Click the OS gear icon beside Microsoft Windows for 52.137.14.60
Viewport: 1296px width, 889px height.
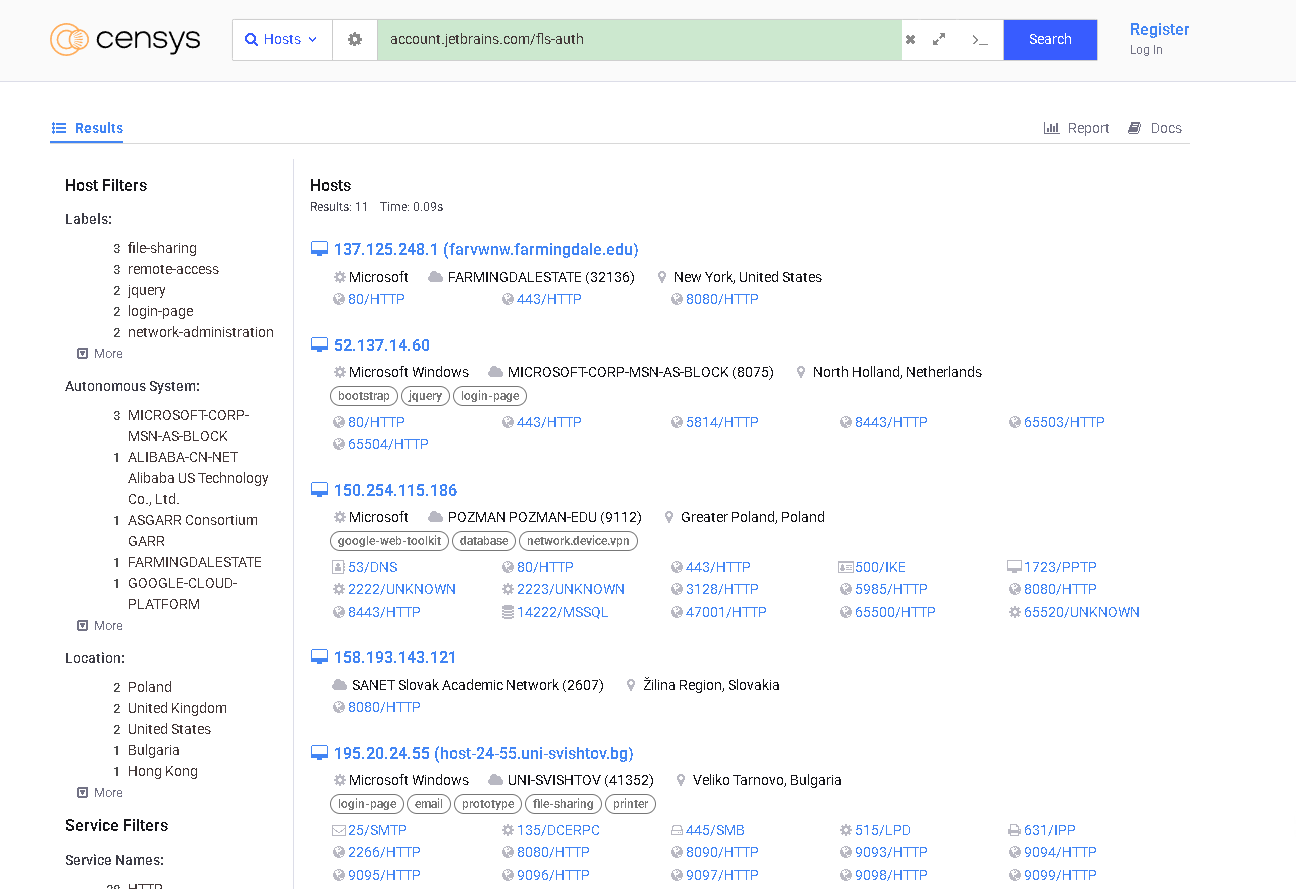[339, 372]
